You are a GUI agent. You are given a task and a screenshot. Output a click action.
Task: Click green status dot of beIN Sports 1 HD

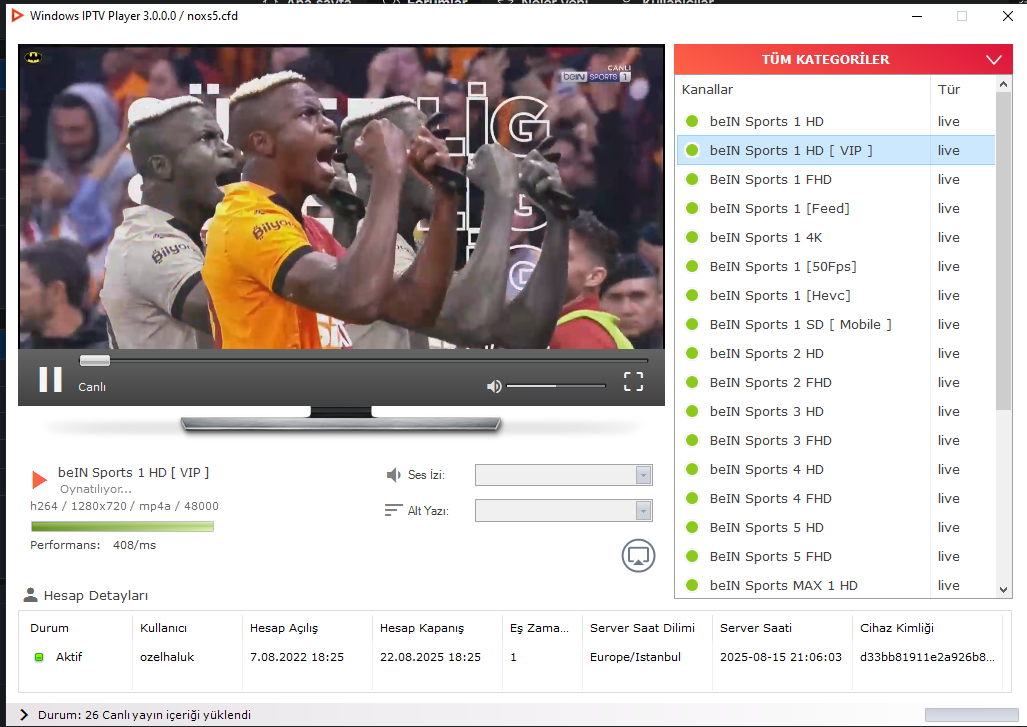click(x=692, y=121)
